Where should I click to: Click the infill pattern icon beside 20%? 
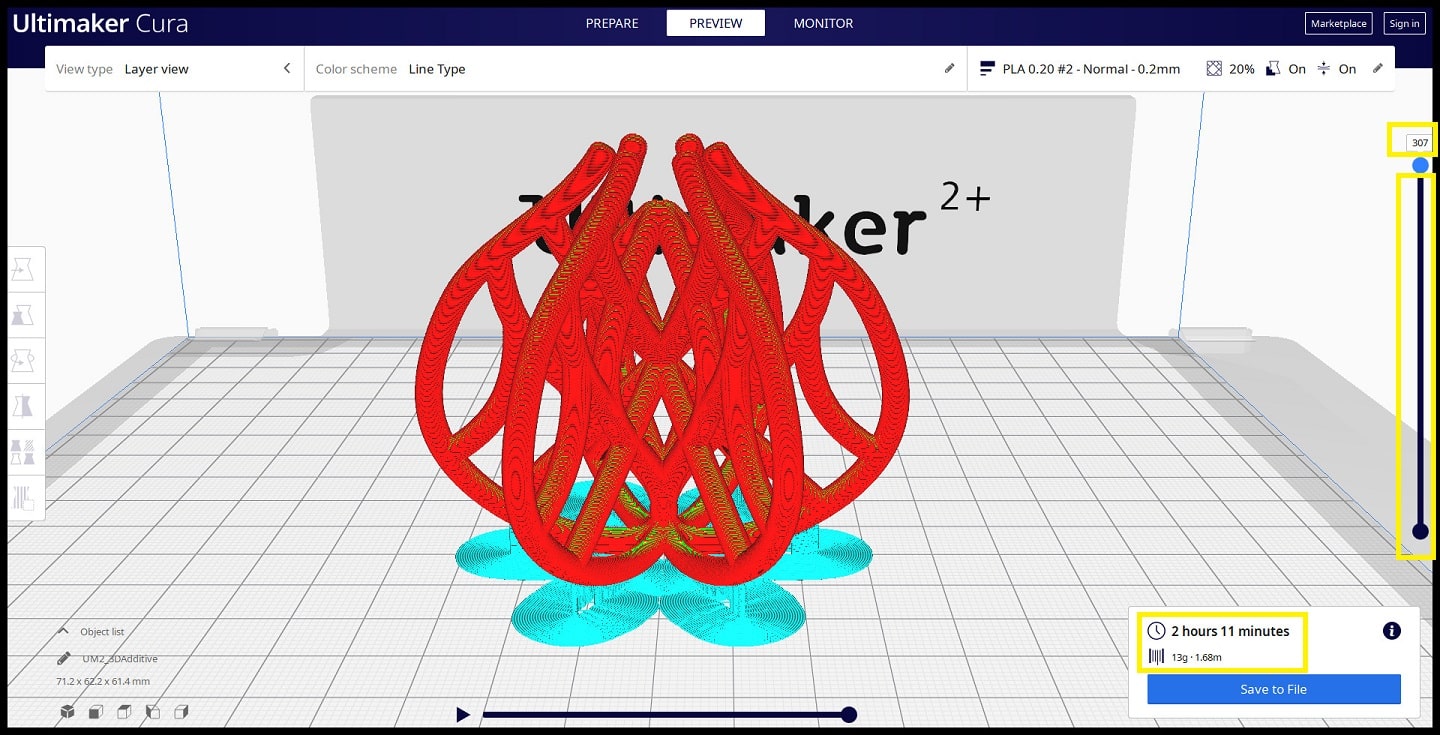(1214, 69)
